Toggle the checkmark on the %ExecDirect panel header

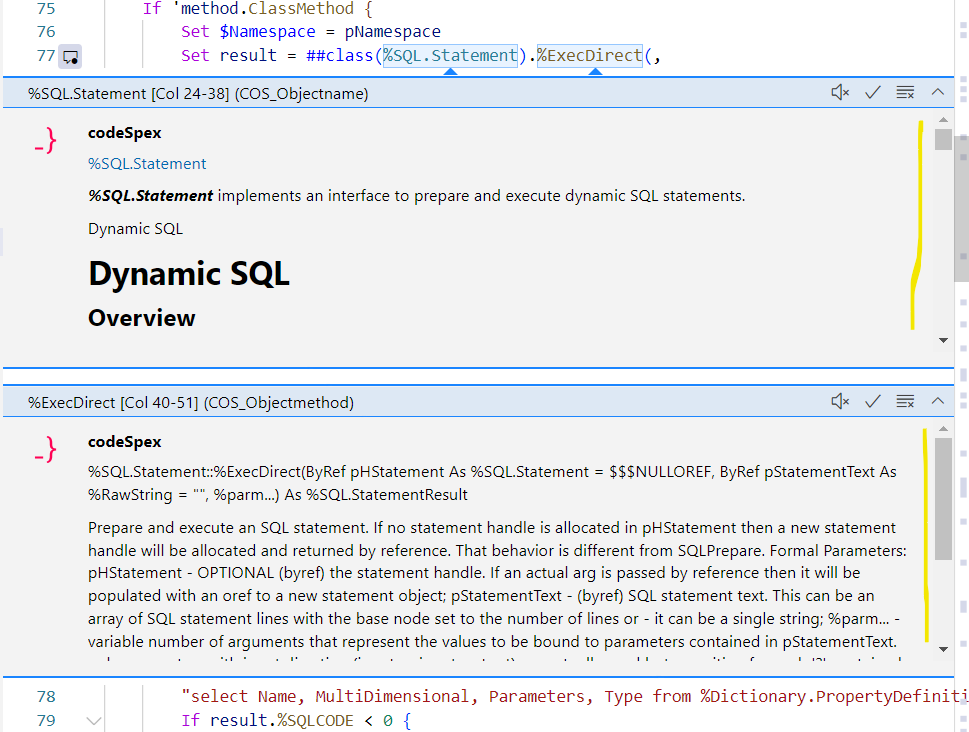point(872,400)
